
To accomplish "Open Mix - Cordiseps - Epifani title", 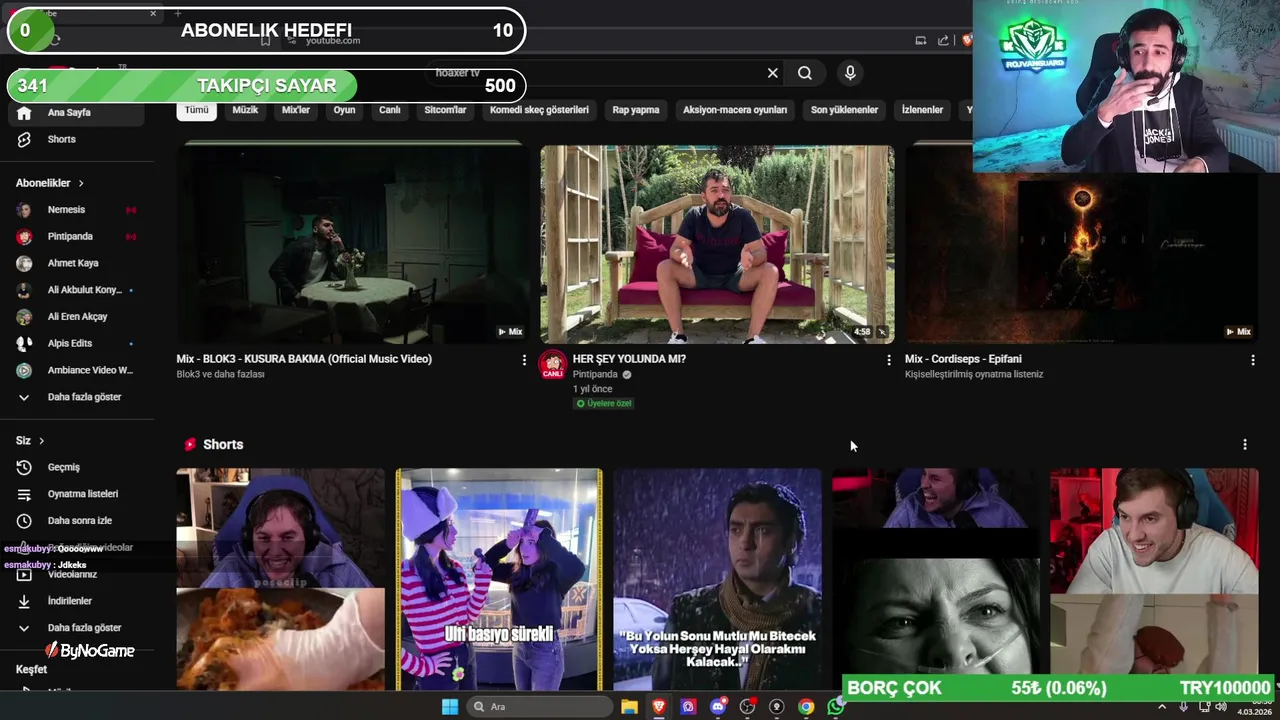I will pos(963,359).
